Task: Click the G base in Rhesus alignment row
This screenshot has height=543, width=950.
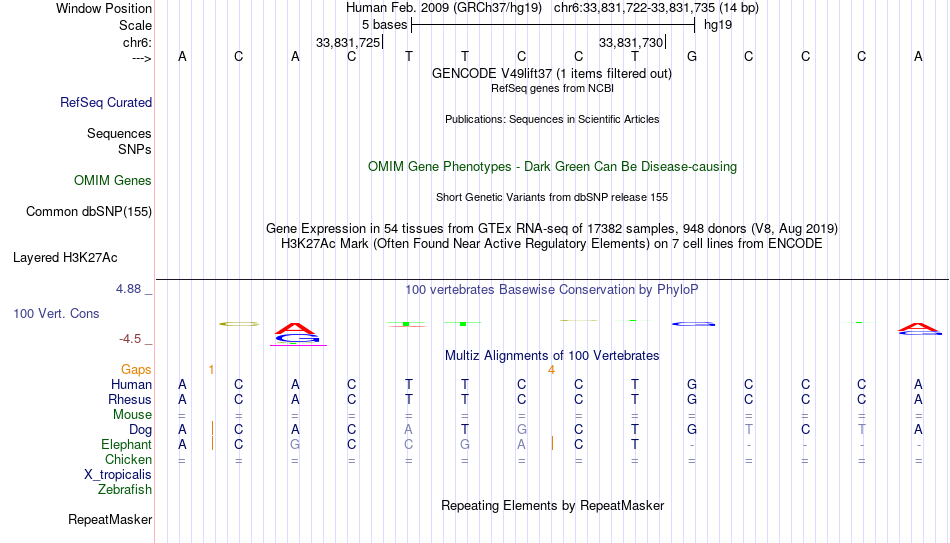Action: point(692,399)
